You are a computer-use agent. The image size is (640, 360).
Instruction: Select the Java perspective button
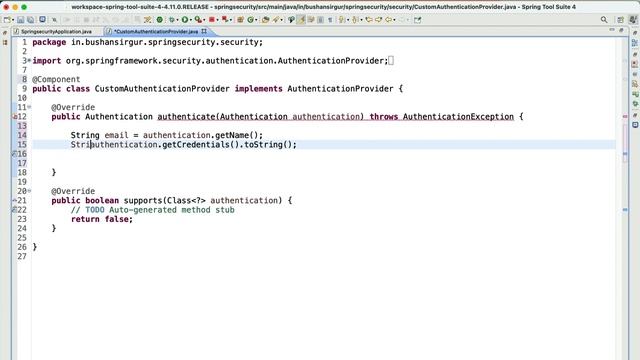pyautogui.click(x=633, y=20)
